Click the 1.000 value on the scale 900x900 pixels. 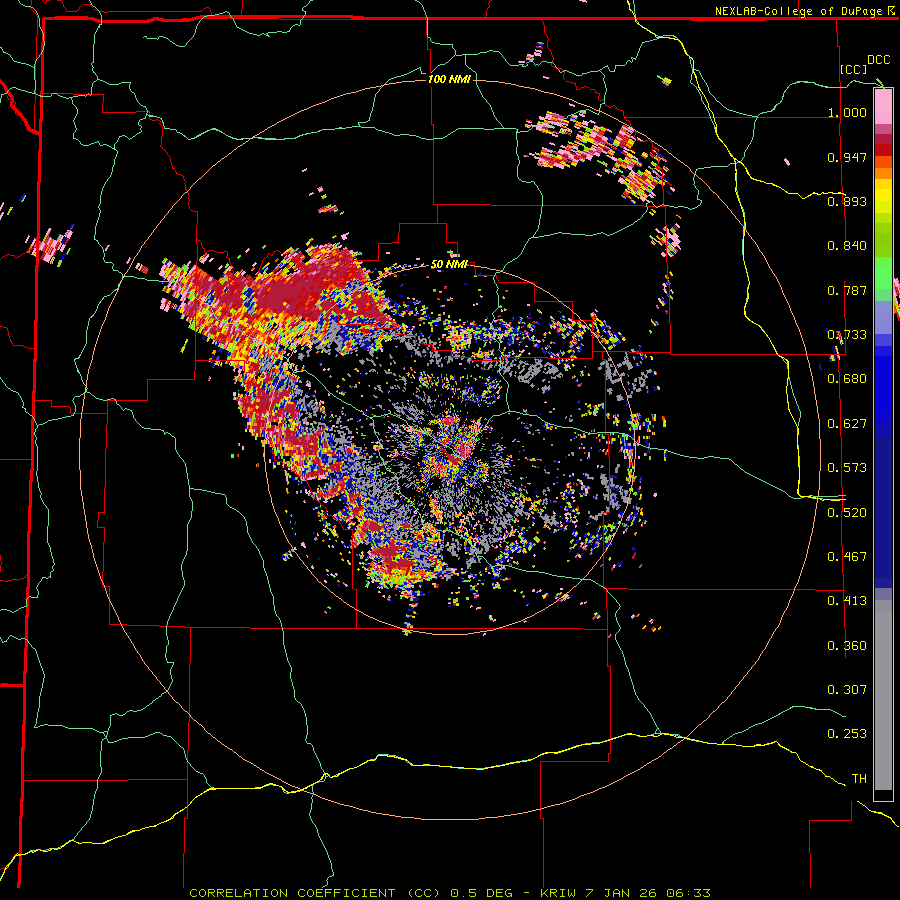(847, 112)
